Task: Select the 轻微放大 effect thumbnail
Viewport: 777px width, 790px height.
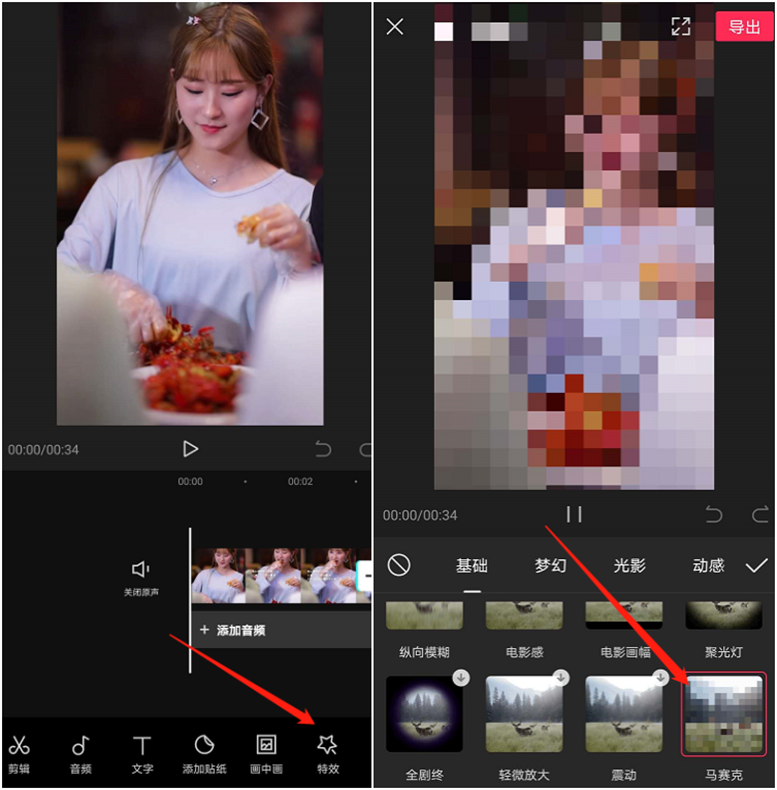Action: coord(524,714)
